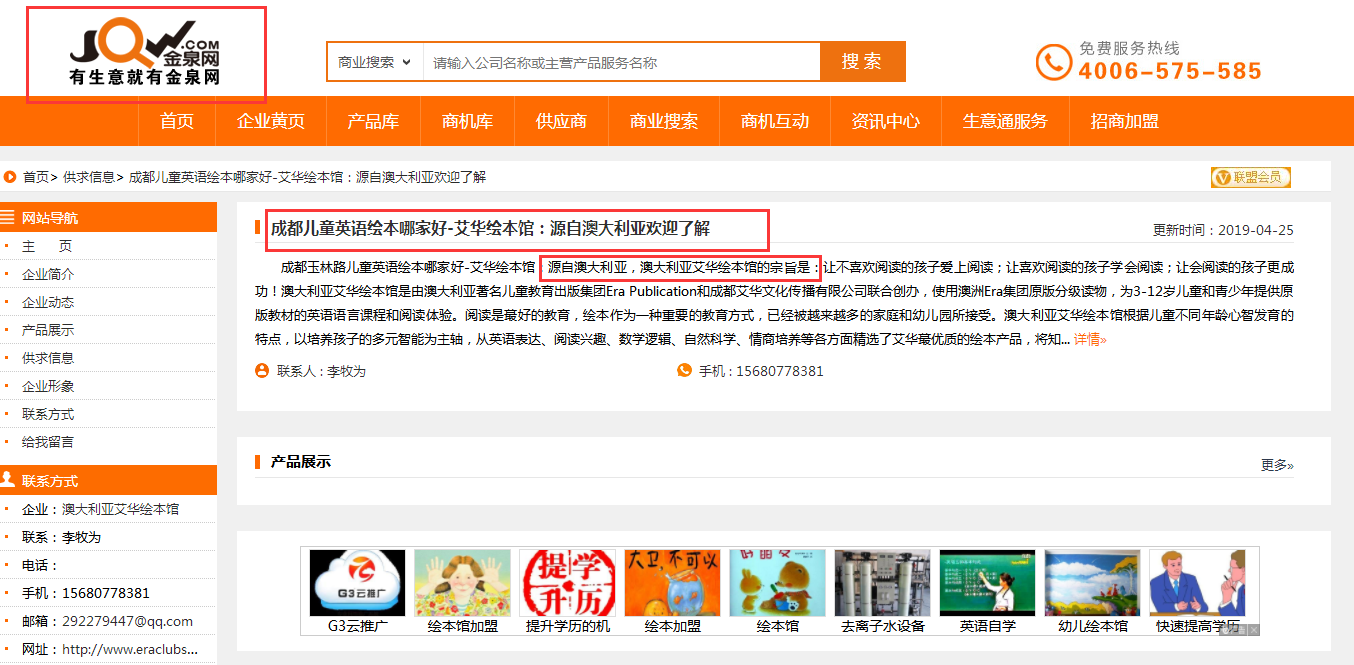Go to 商机库 navigation item
Image resolution: width=1354 pixels, height=665 pixels.
click(467, 121)
